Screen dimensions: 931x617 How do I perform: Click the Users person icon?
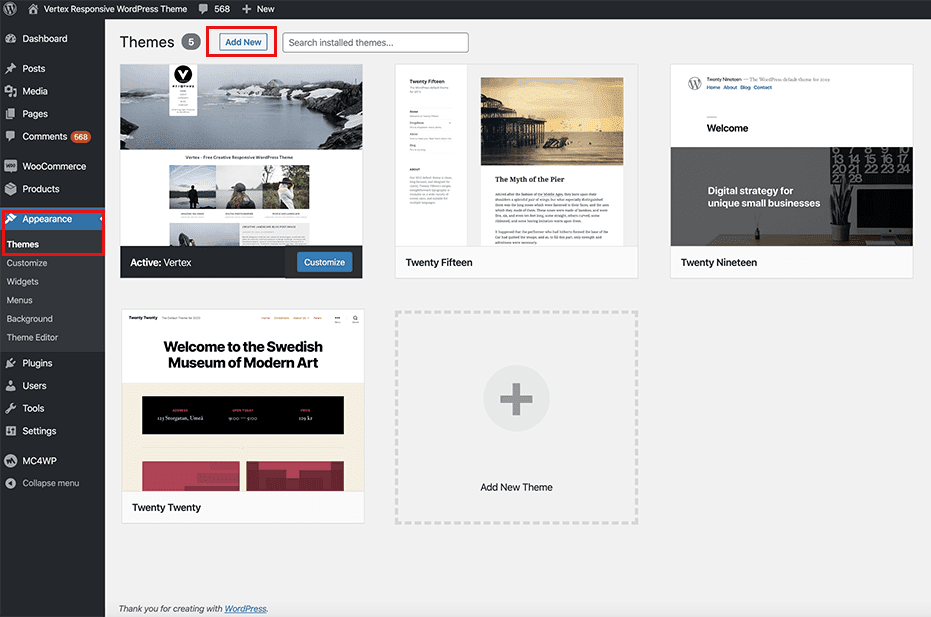[11, 385]
